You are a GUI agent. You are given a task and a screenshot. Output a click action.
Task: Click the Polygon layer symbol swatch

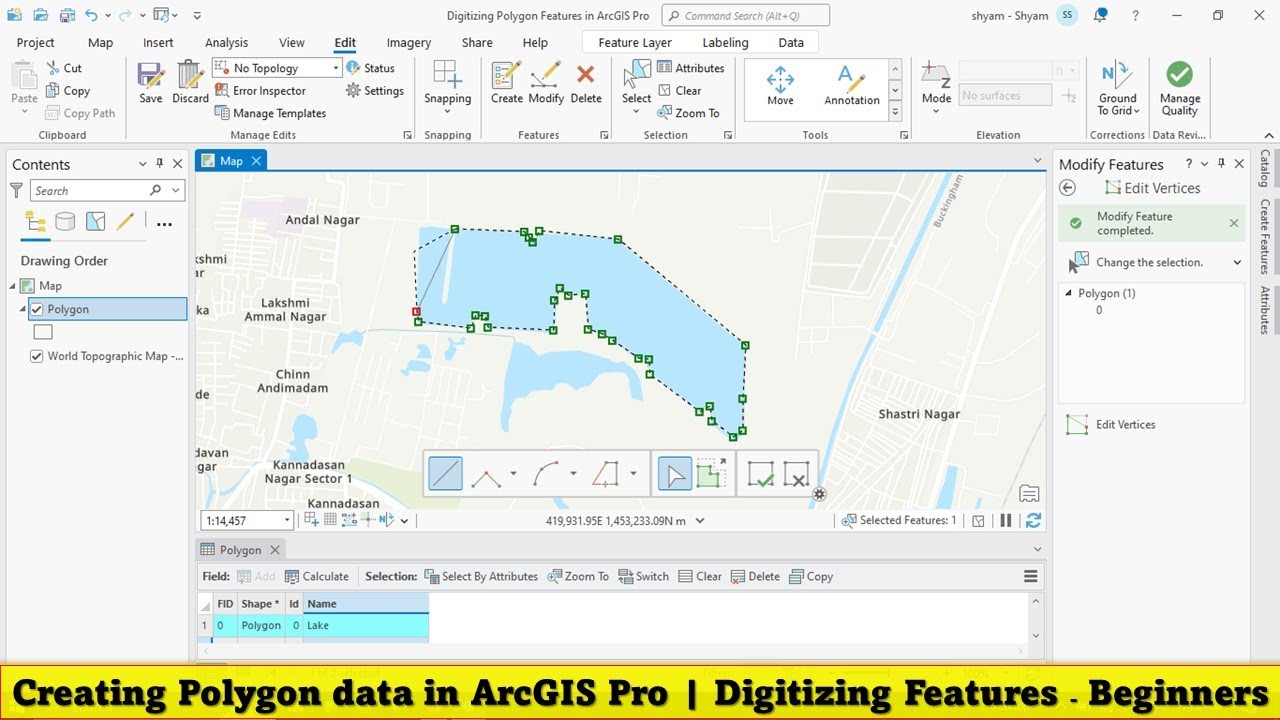coord(43,332)
